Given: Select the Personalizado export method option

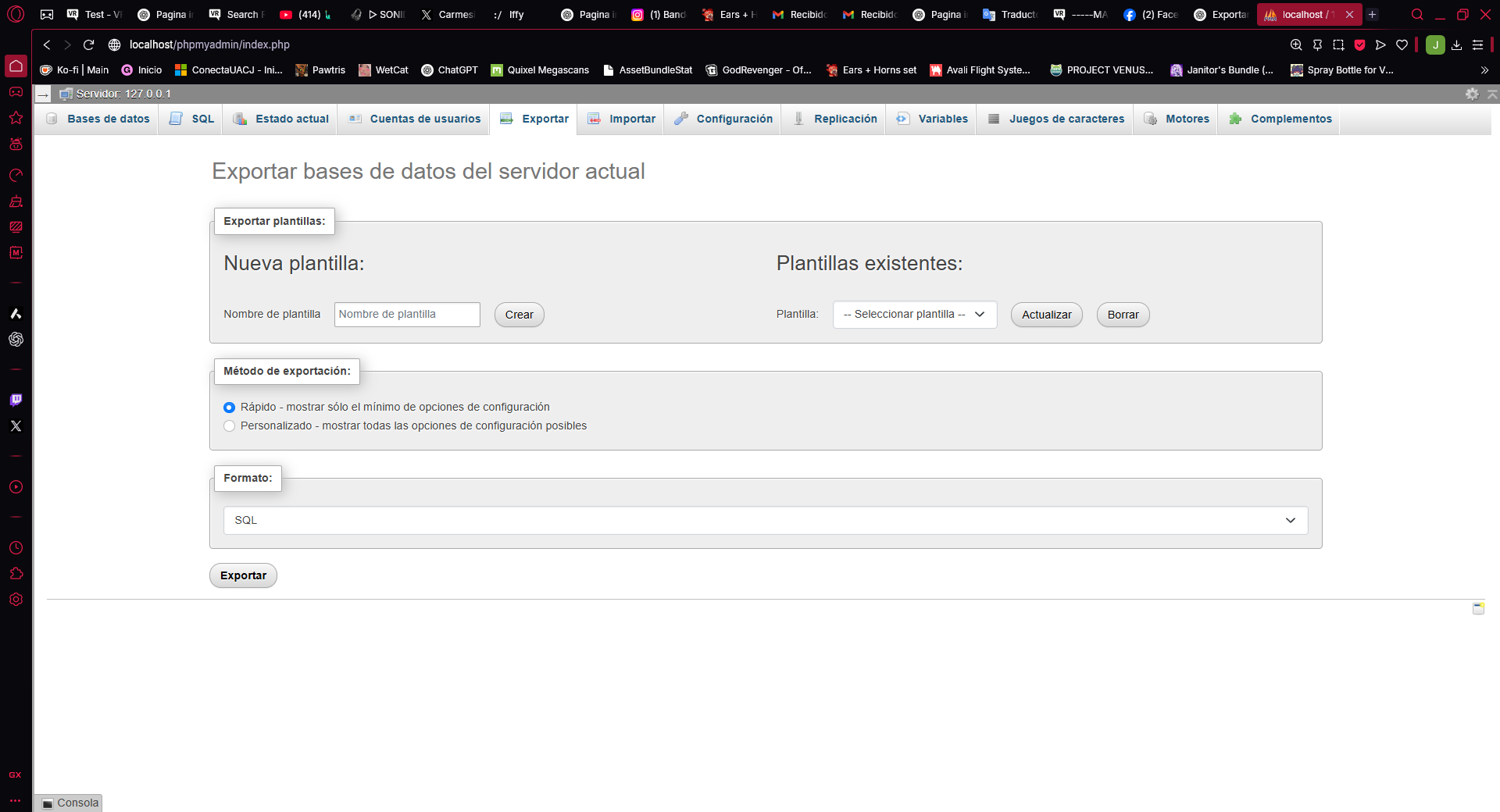Looking at the screenshot, I should (x=229, y=426).
